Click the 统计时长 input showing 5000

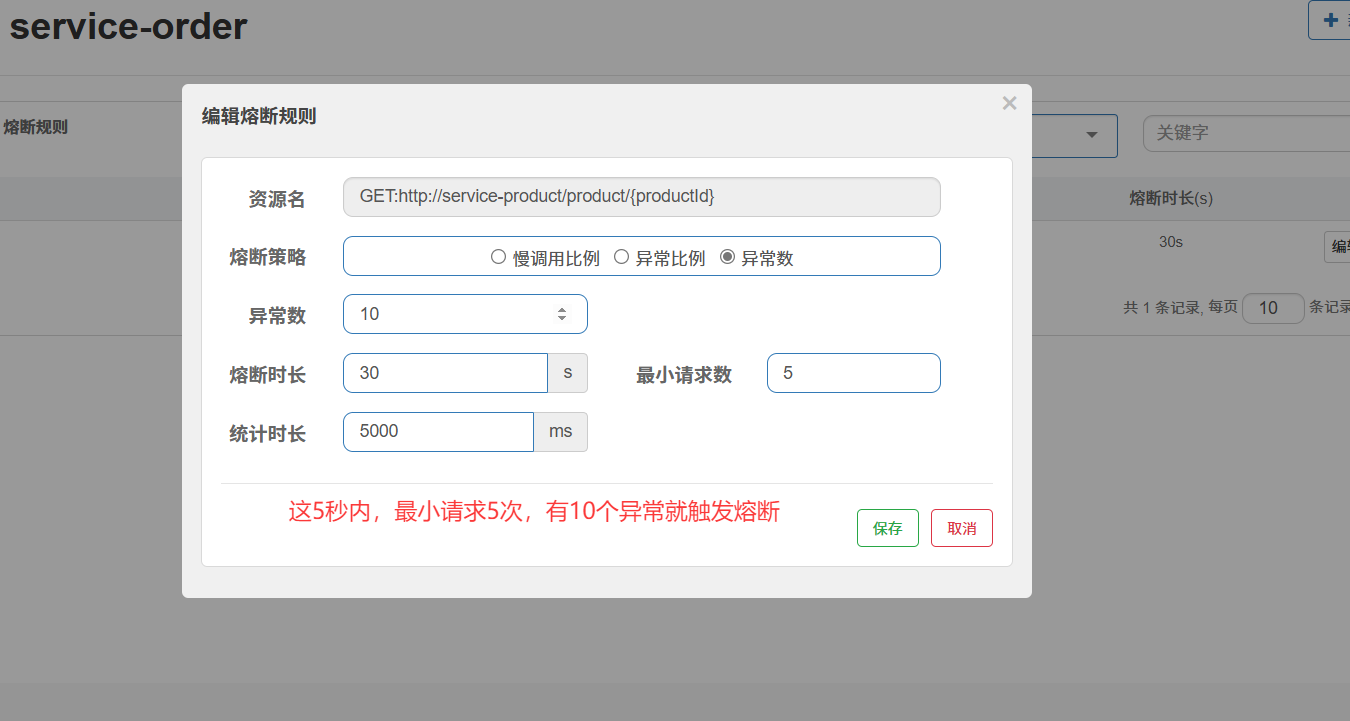[437, 432]
